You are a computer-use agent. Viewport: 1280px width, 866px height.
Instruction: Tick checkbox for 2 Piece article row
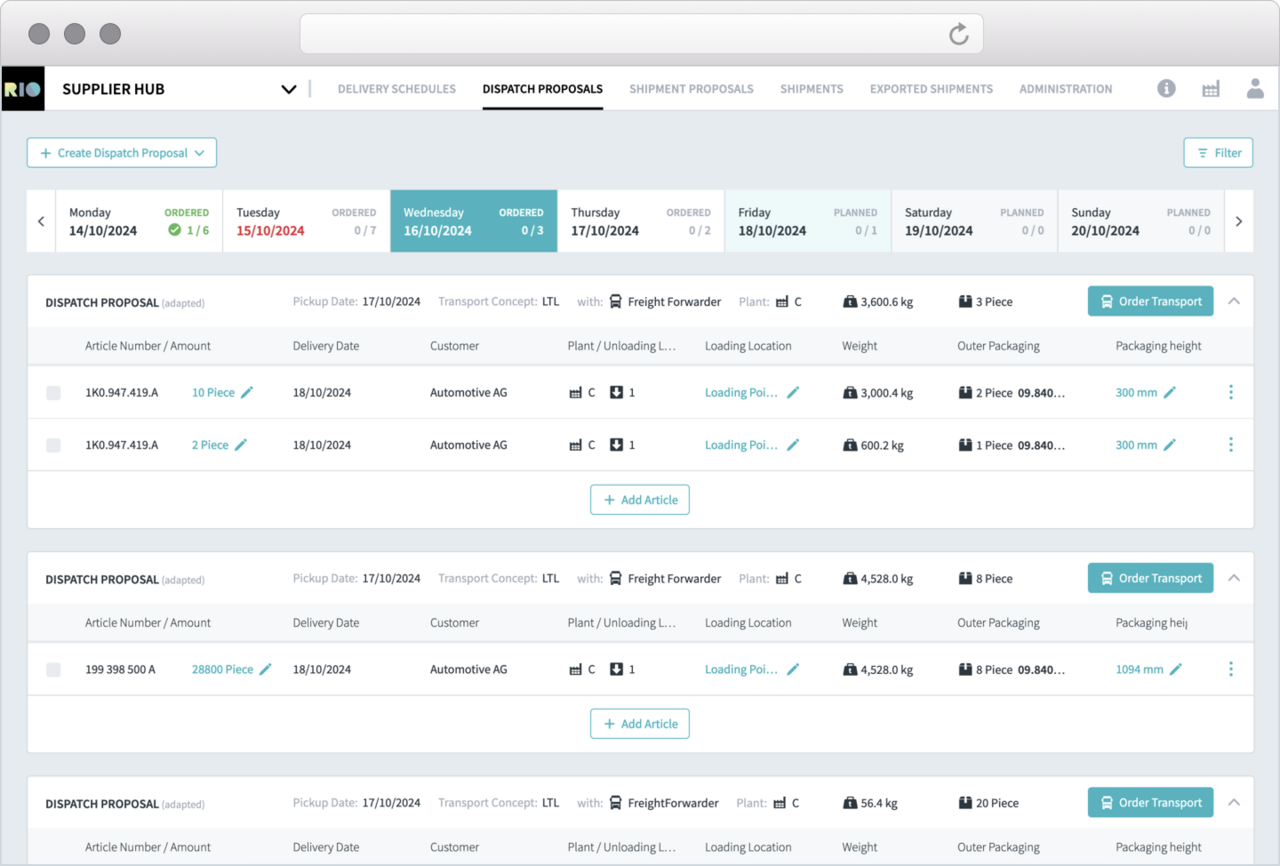pyautogui.click(x=53, y=445)
